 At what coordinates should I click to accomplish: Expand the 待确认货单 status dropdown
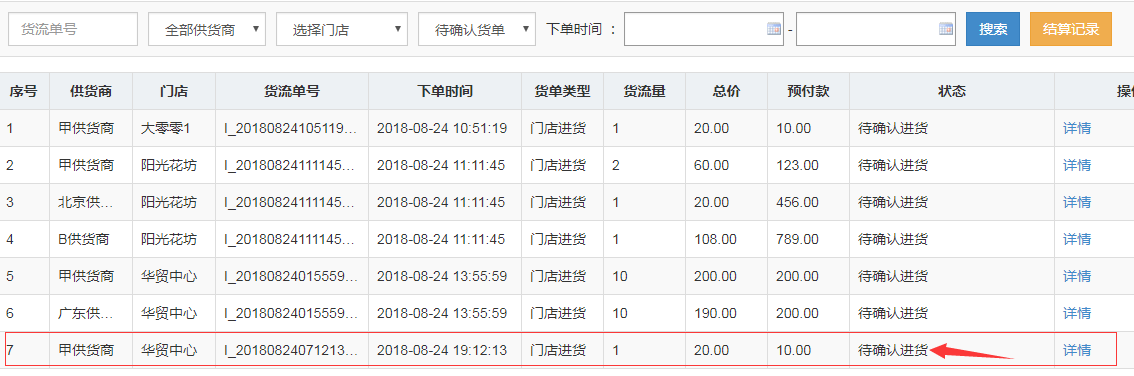477,30
